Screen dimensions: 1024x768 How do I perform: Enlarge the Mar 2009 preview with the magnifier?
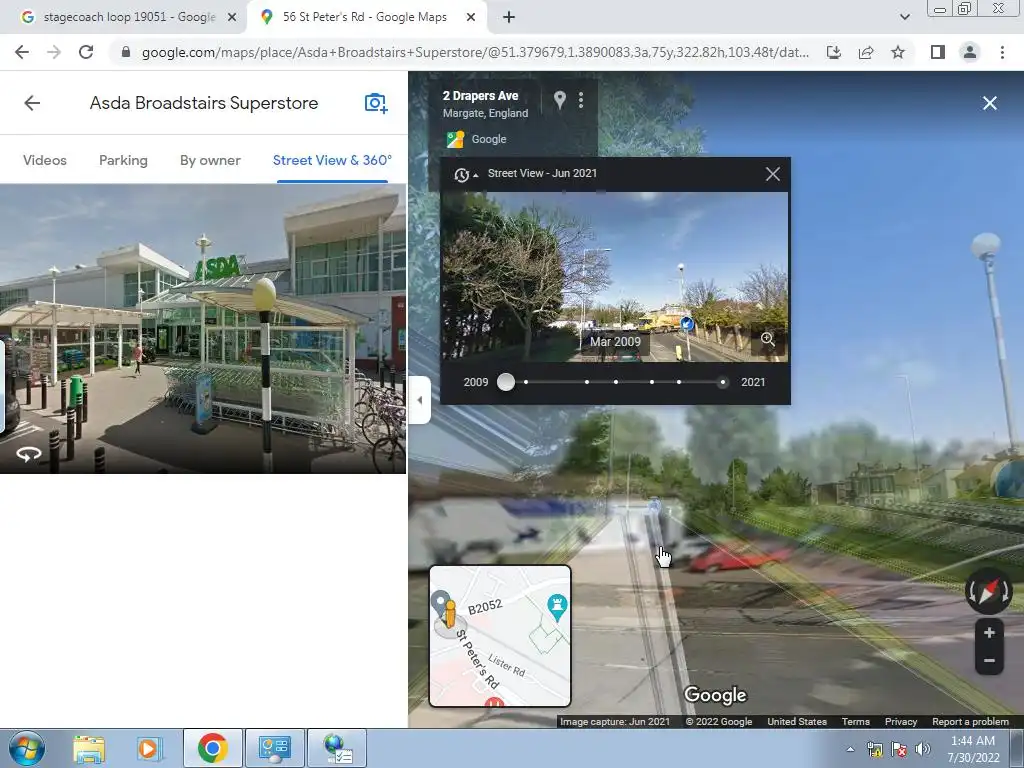point(768,340)
